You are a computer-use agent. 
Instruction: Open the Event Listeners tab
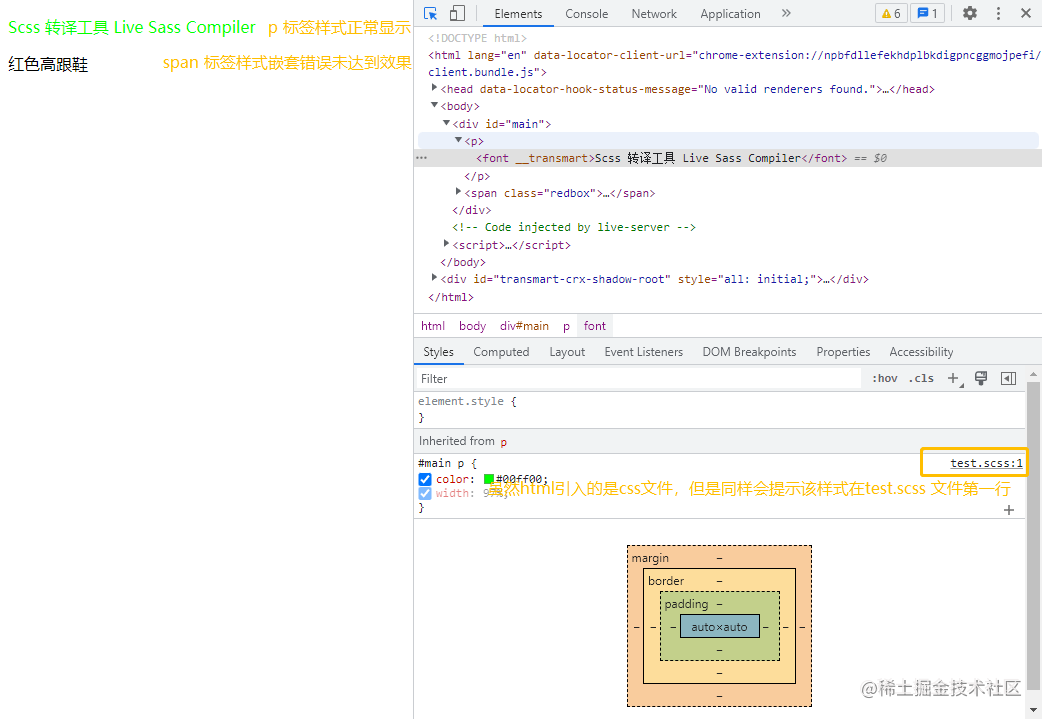click(643, 352)
